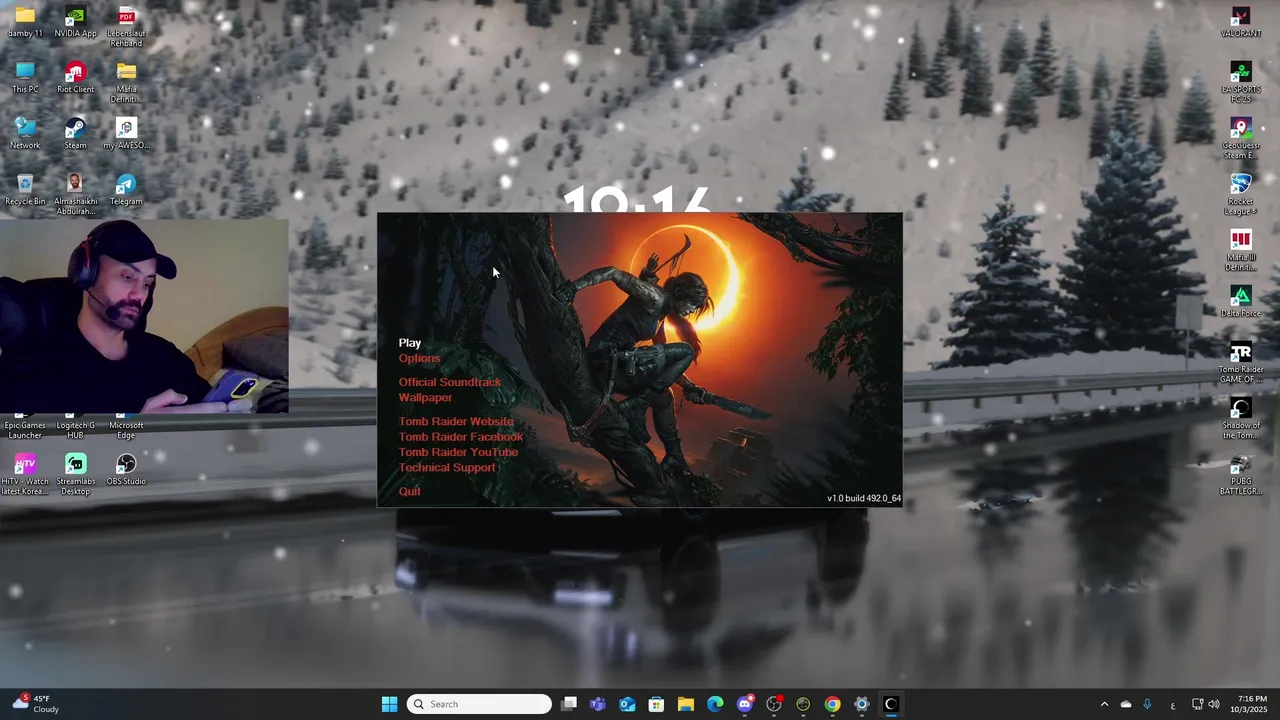Select the Shadow of the Tomb Raider shortcut
This screenshot has width=1280, height=720.
pyautogui.click(x=1241, y=419)
